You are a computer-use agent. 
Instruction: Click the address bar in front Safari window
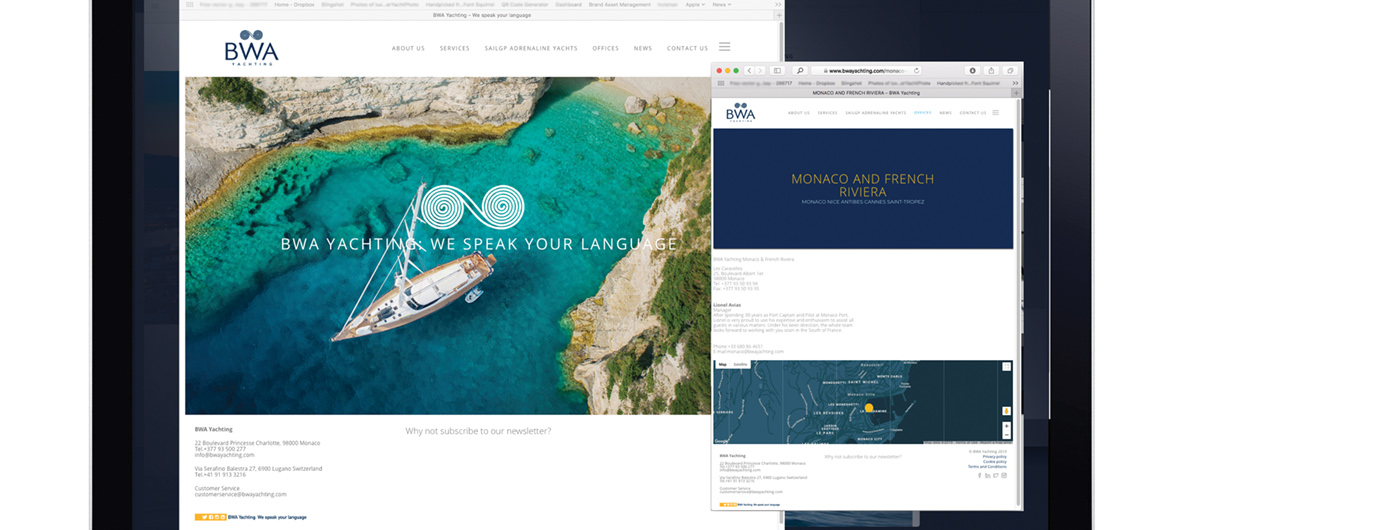pyautogui.click(x=866, y=71)
